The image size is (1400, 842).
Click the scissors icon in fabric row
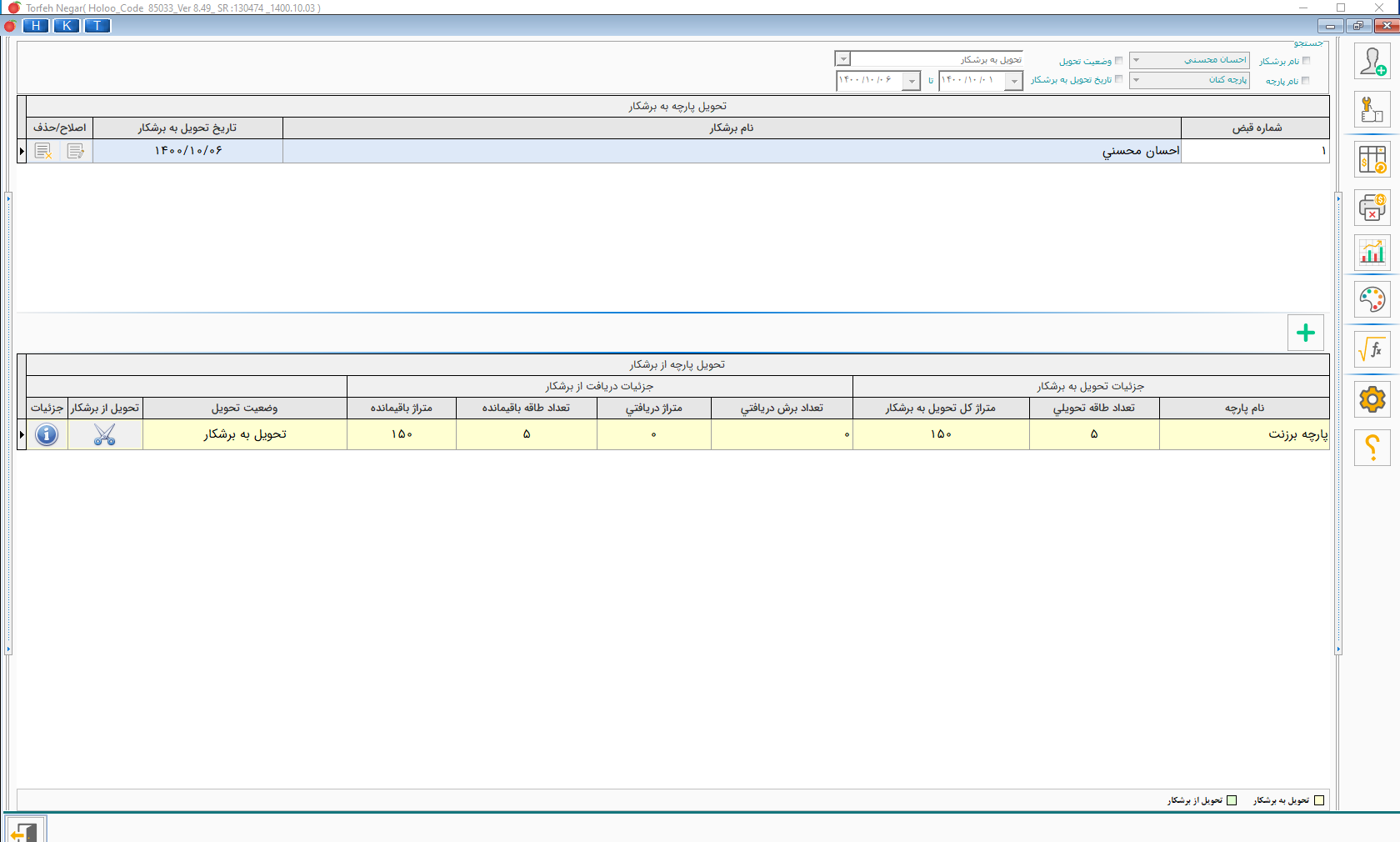(105, 434)
